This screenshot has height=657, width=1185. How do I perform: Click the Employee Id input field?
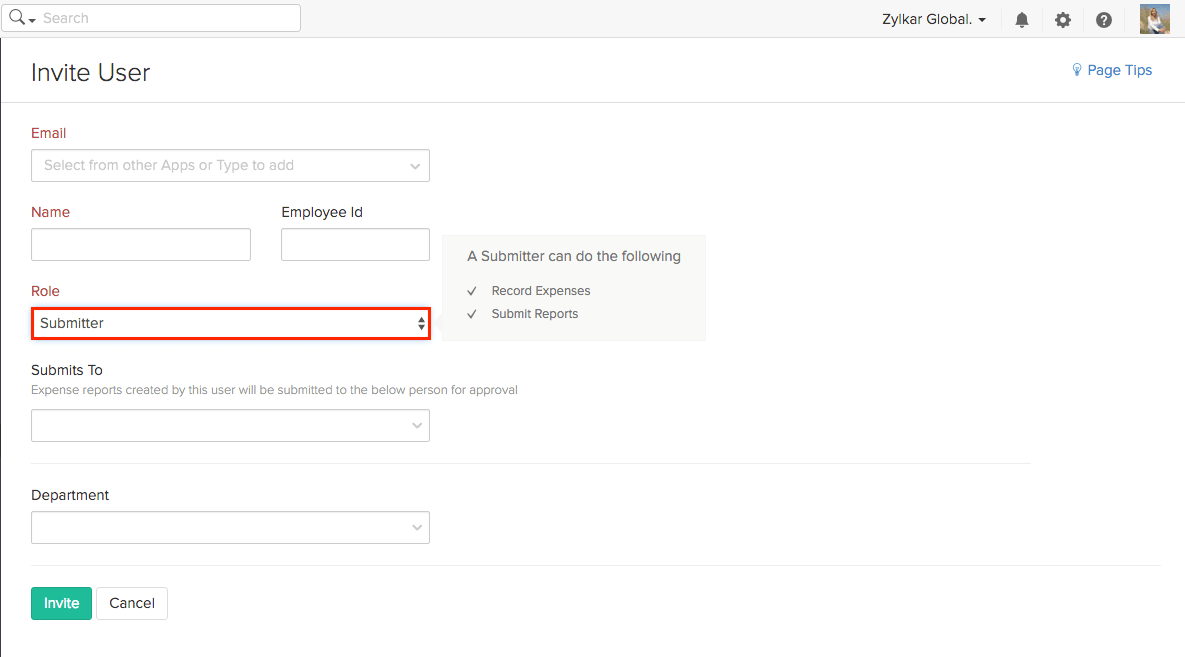point(355,244)
